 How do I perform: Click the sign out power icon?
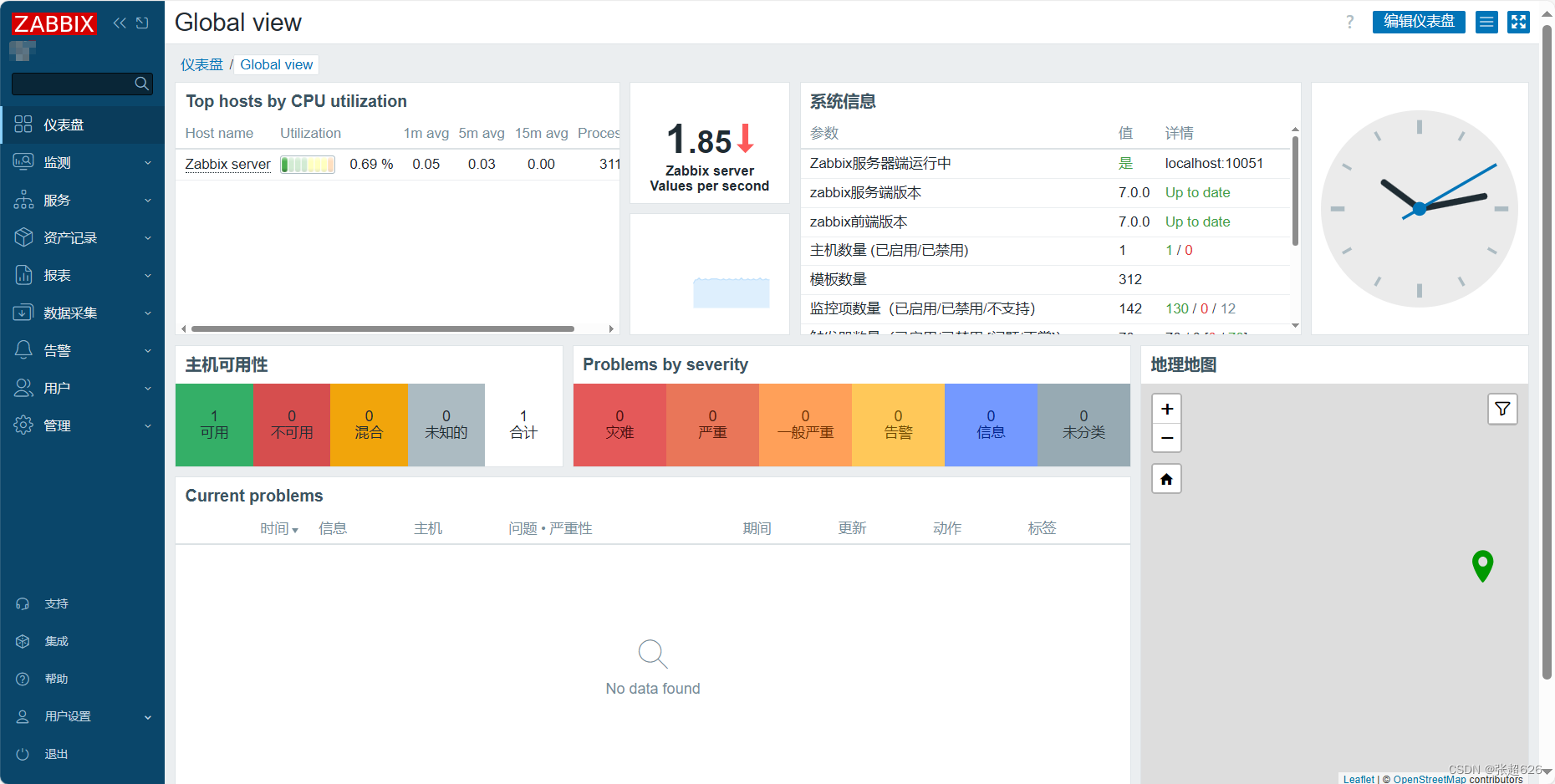point(23,754)
